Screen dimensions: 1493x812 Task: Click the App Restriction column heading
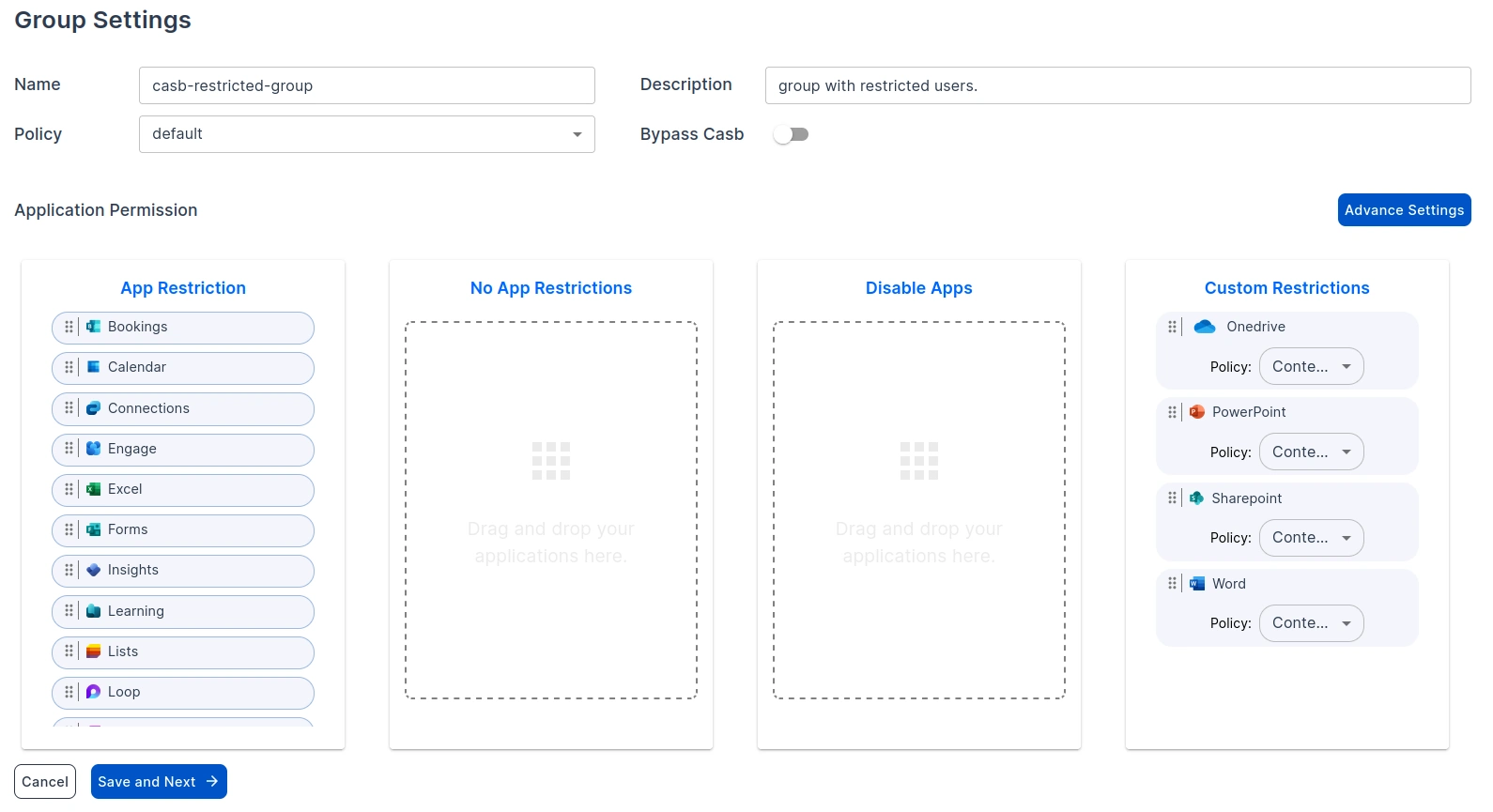(183, 288)
